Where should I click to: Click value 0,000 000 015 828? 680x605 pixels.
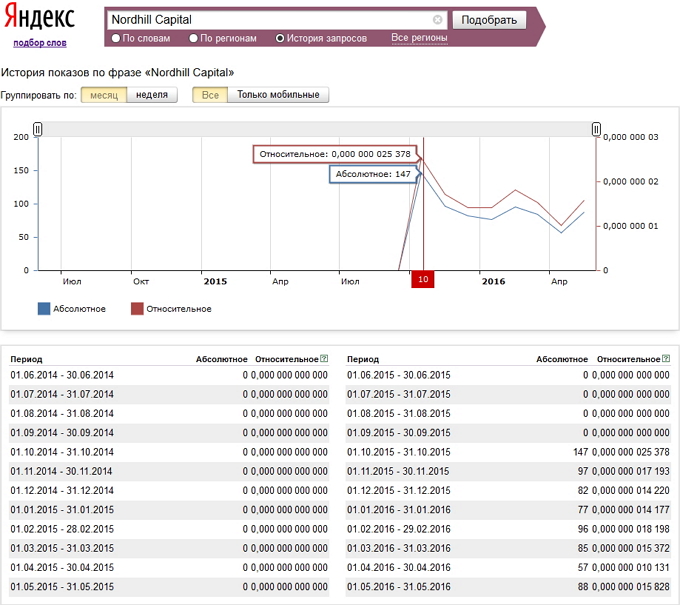(631, 587)
